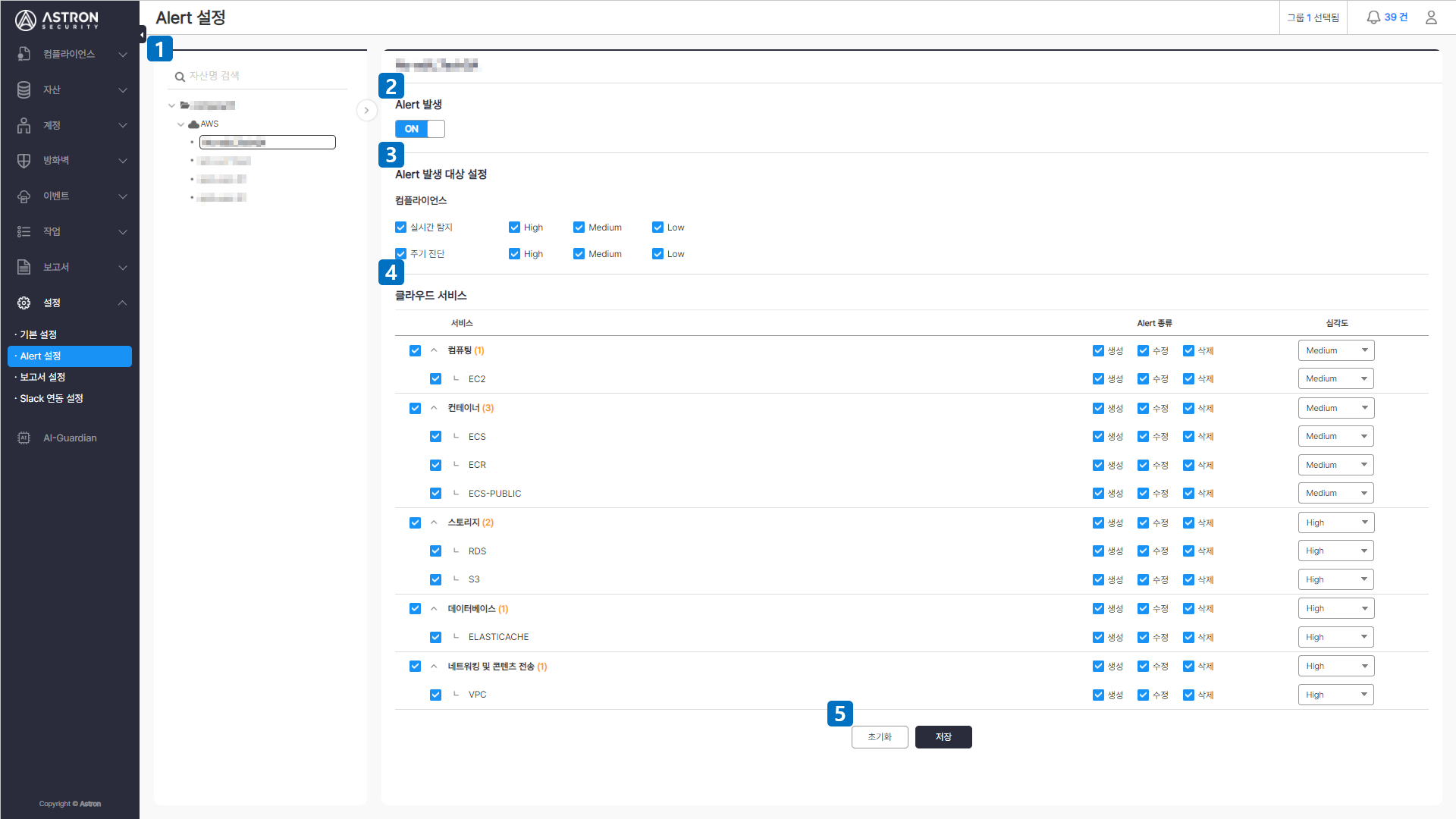Uncheck 삭제 alert for S3
The height and width of the screenshot is (819, 1456).
pos(1188,579)
